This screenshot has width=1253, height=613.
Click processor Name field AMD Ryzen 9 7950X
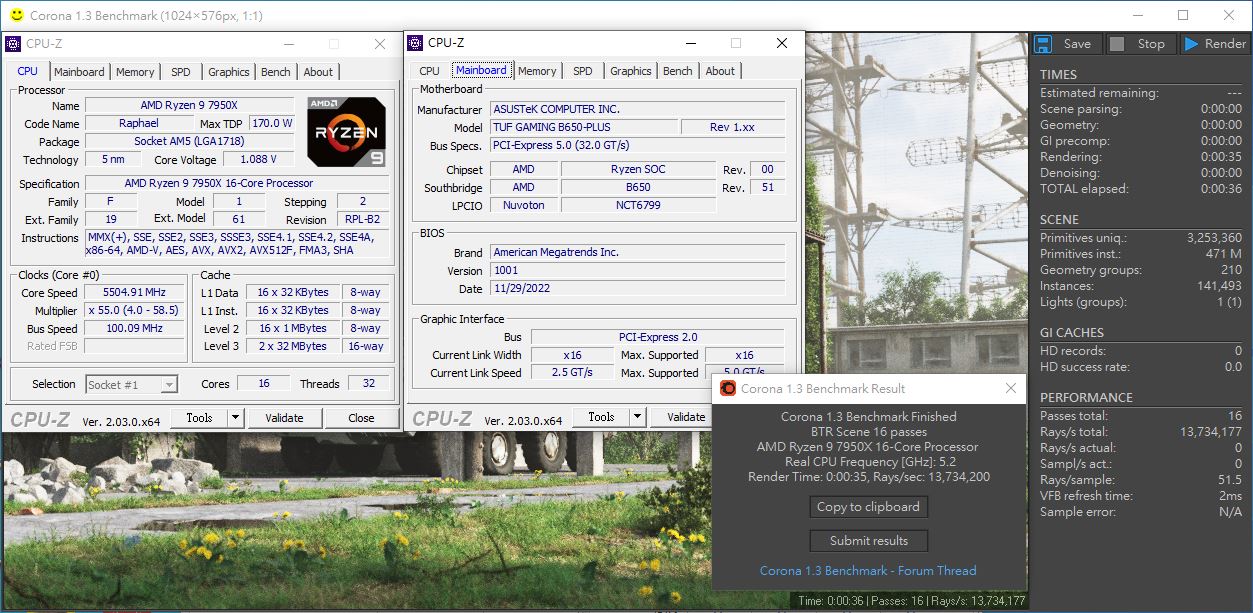click(x=189, y=105)
